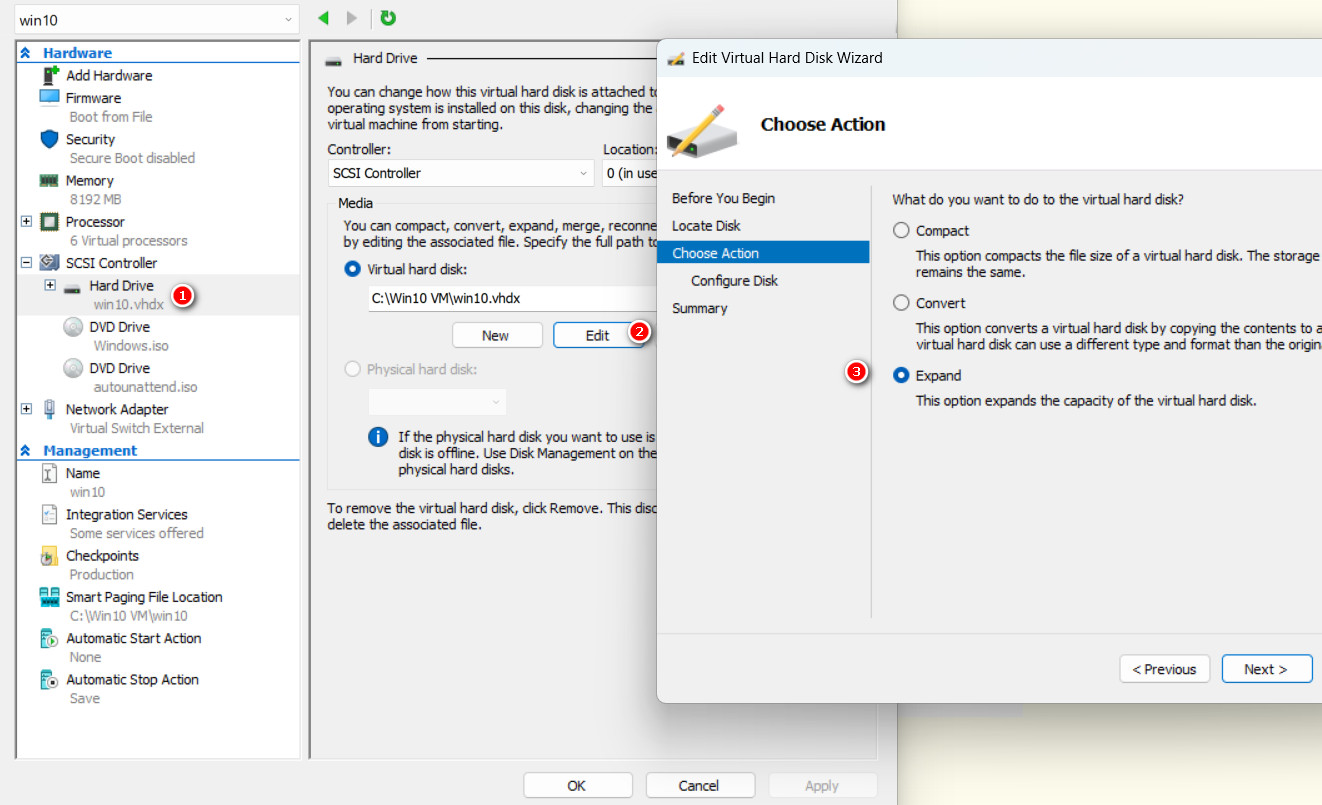Select the autounattend.iso DVD Drive disc icon

click(x=73, y=368)
